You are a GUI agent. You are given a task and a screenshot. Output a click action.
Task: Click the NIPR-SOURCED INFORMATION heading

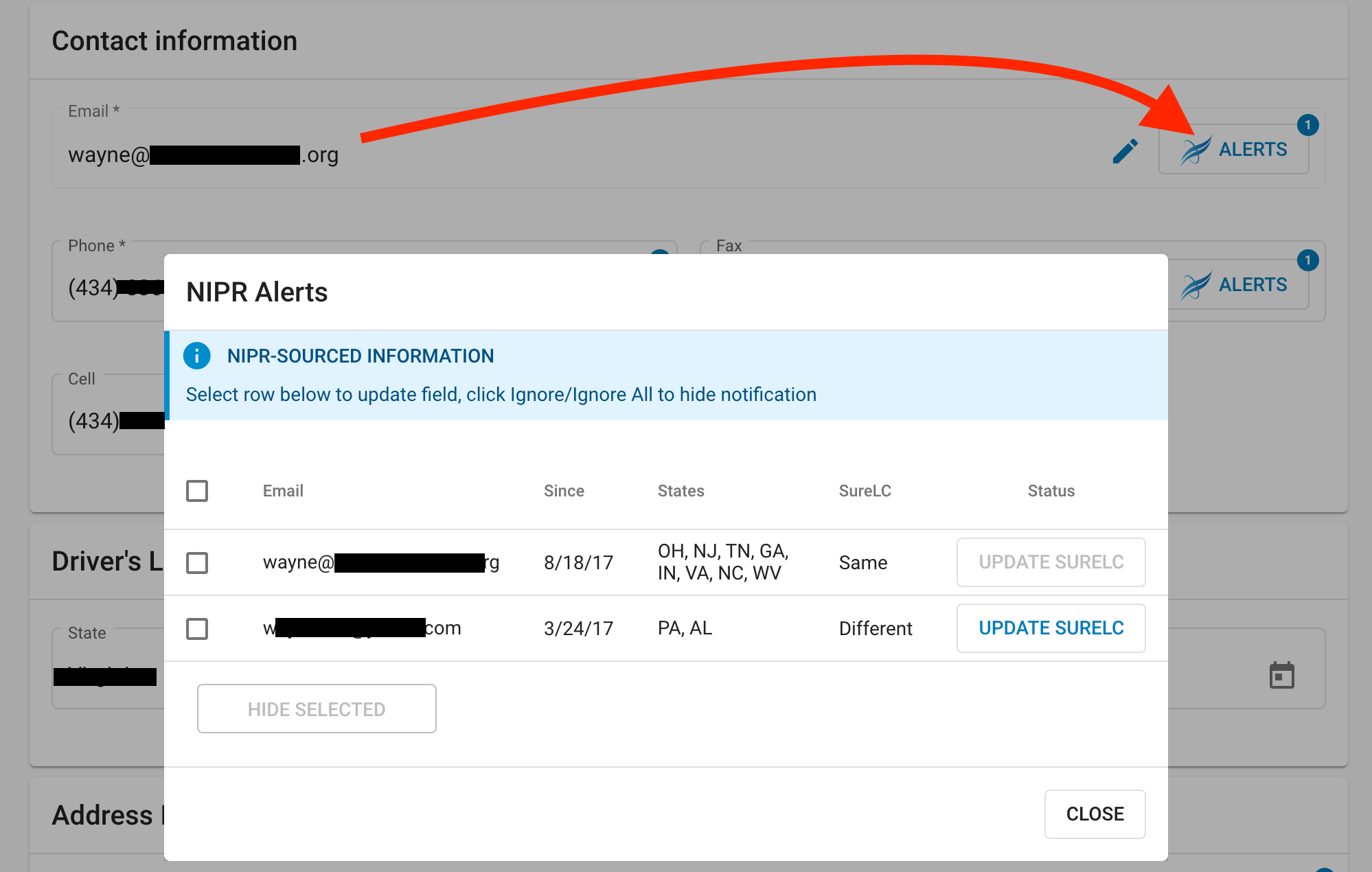(361, 356)
